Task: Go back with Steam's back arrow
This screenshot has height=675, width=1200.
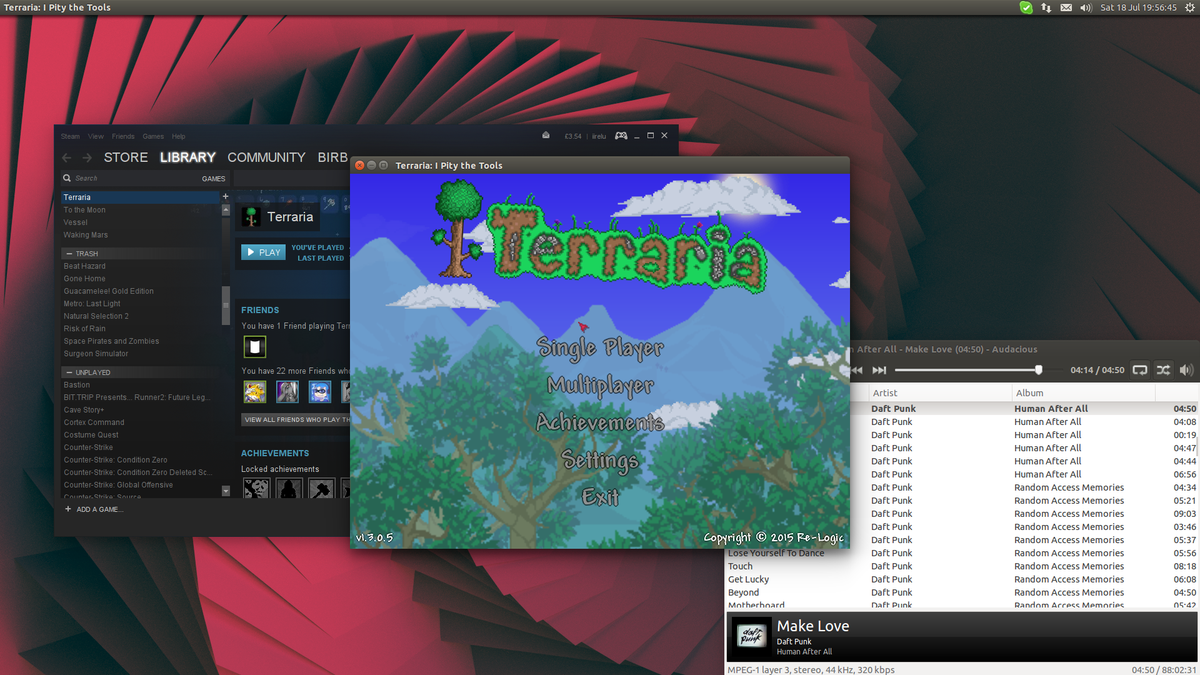Action: coord(67,157)
